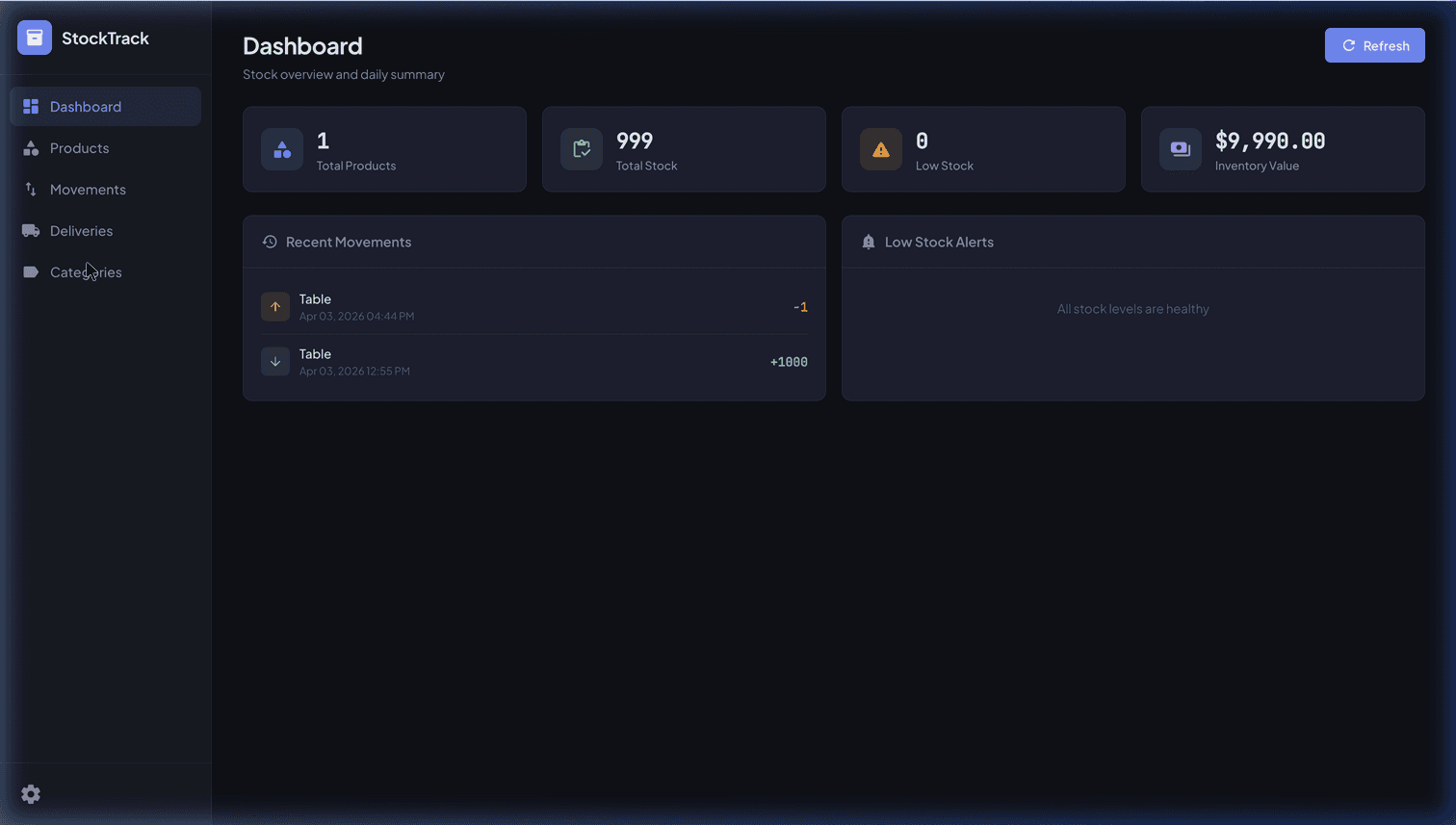Click the Total Stock clipboard icon
Screen dimensions: 1456x825
click(x=581, y=149)
